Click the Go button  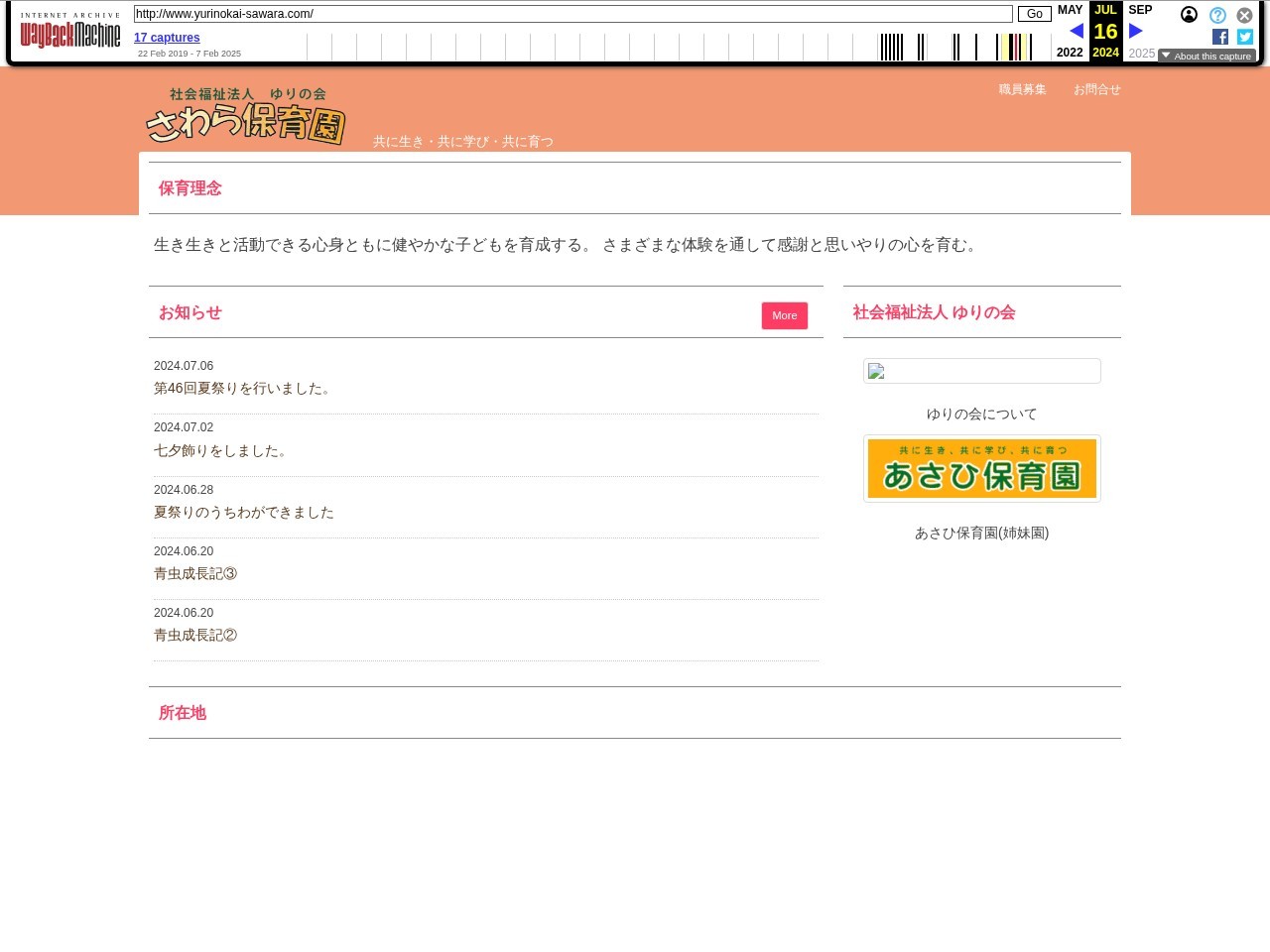pyautogui.click(x=1034, y=14)
